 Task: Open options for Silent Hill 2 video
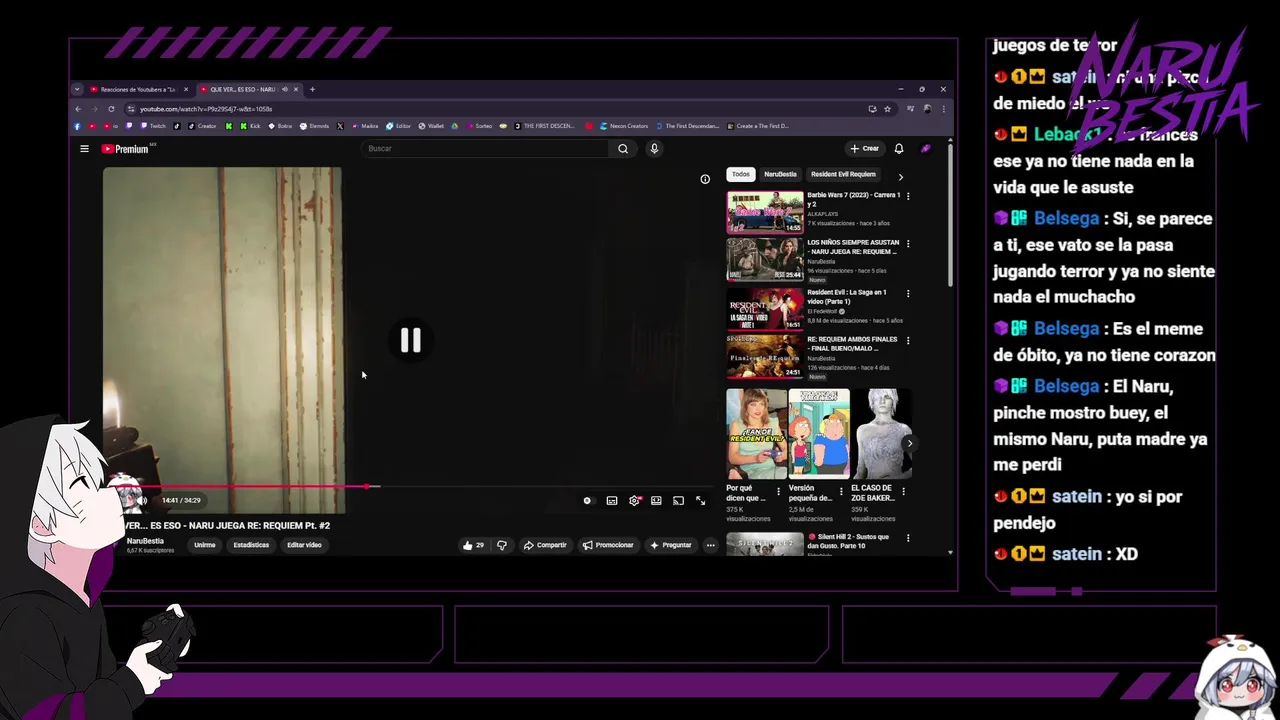[x=908, y=538]
